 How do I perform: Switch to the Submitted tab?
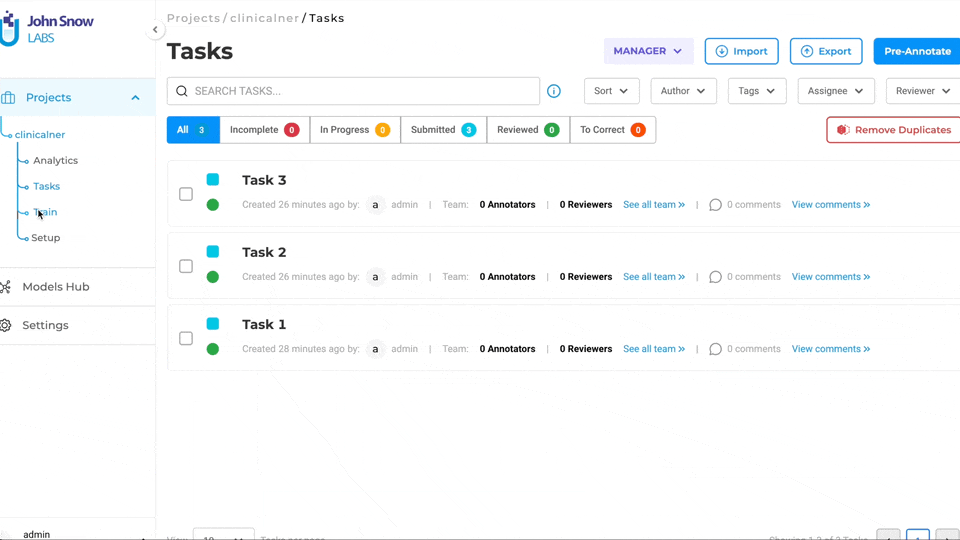click(443, 130)
